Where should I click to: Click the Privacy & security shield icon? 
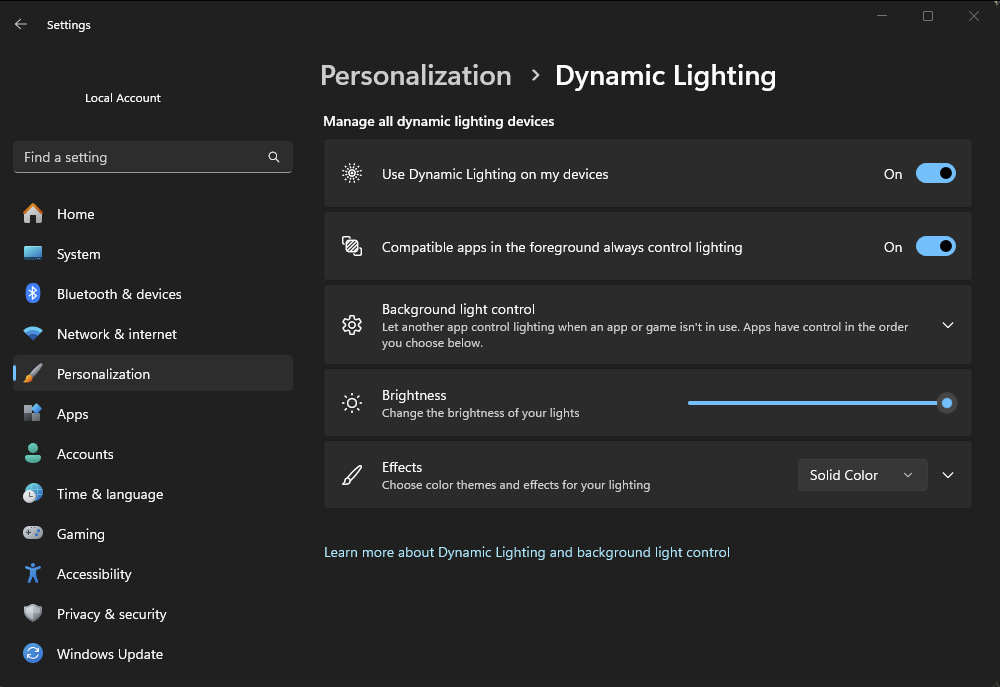33,614
